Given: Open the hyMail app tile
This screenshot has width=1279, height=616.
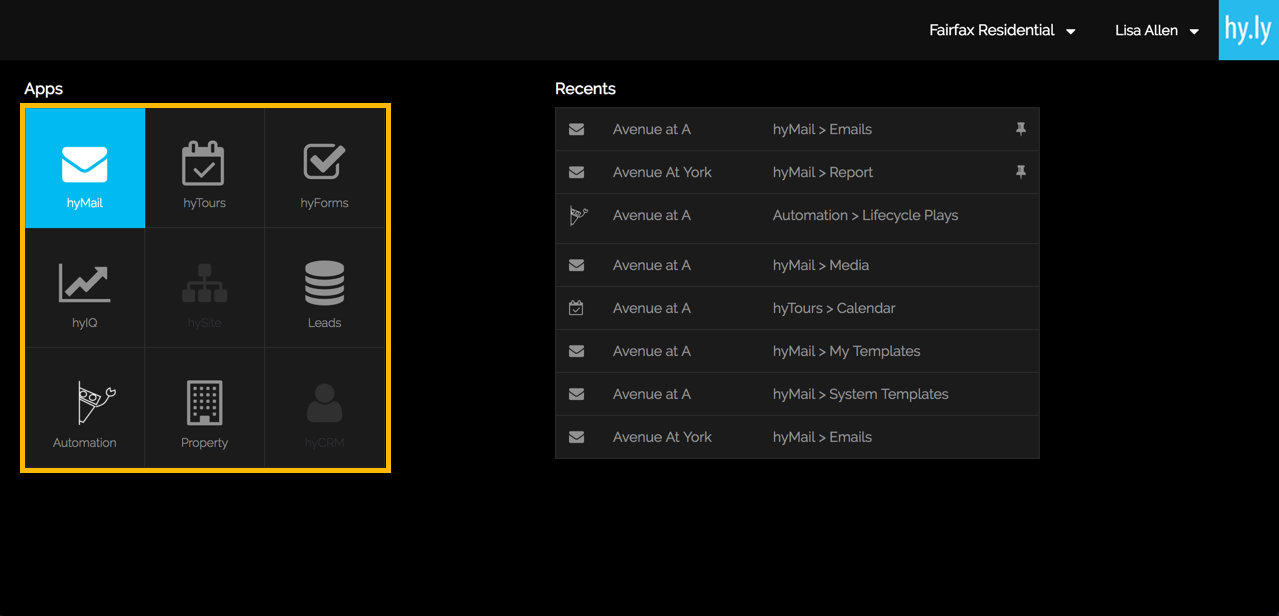Looking at the screenshot, I should [x=85, y=168].
